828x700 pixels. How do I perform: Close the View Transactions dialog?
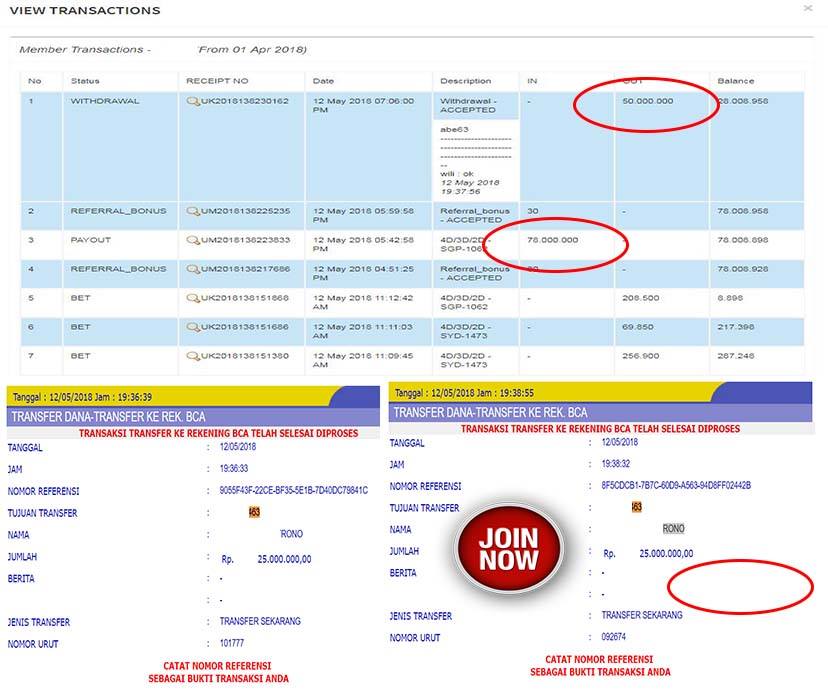808,8
